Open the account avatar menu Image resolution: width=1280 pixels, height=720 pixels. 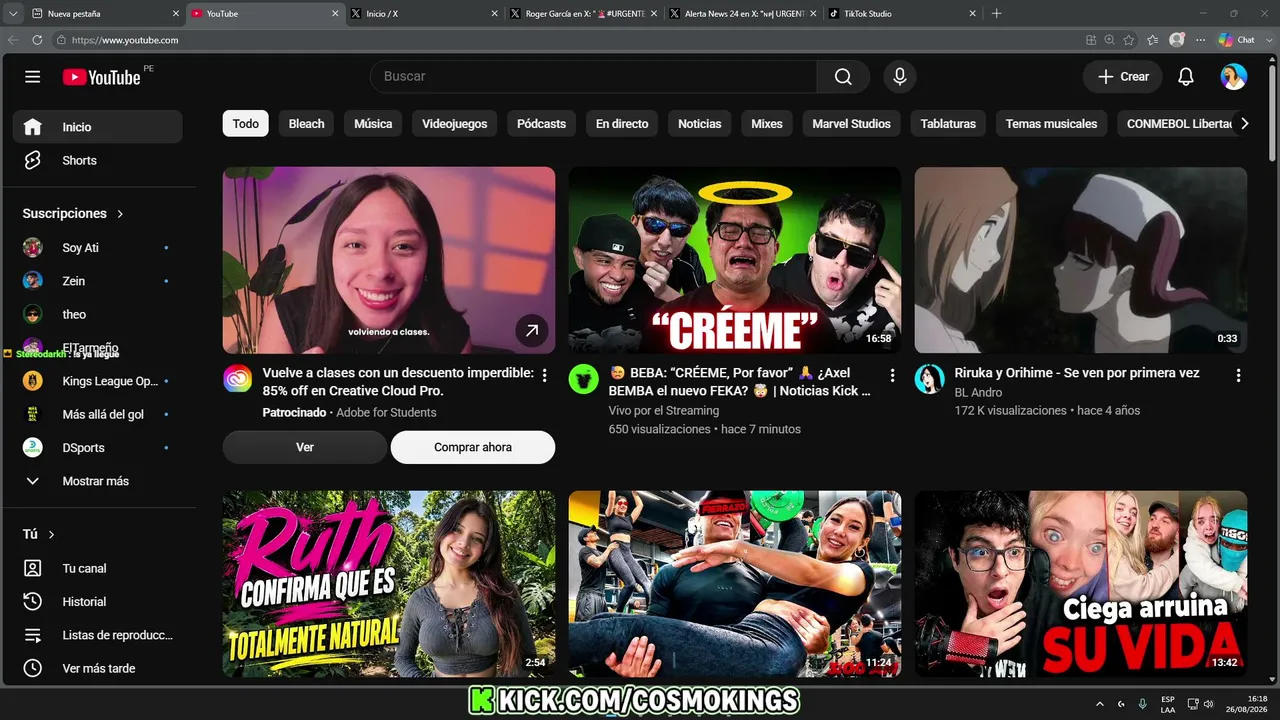(x=1233, y=77)
